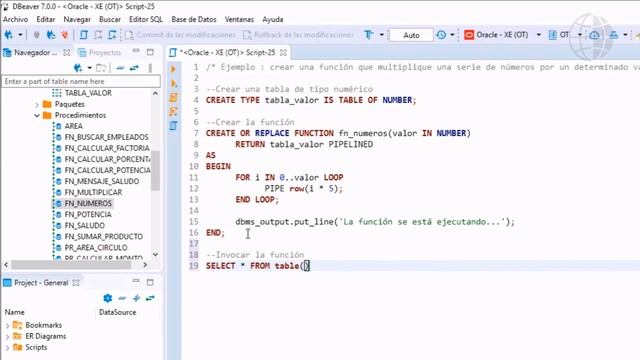
Task: Switch to the Proyectos tab
Action: (100, 52)
